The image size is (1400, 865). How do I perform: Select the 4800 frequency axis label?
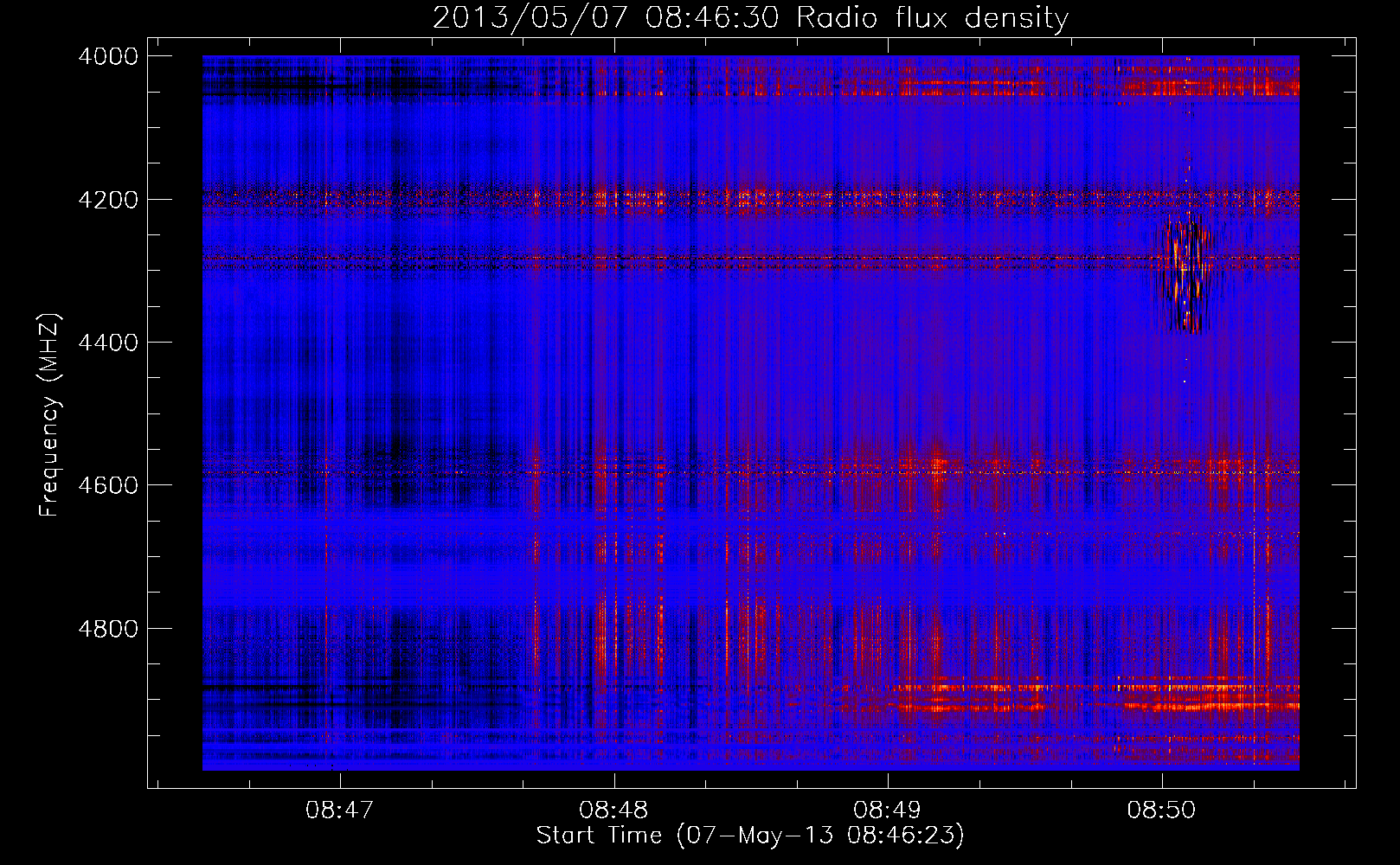coord(108,629)
